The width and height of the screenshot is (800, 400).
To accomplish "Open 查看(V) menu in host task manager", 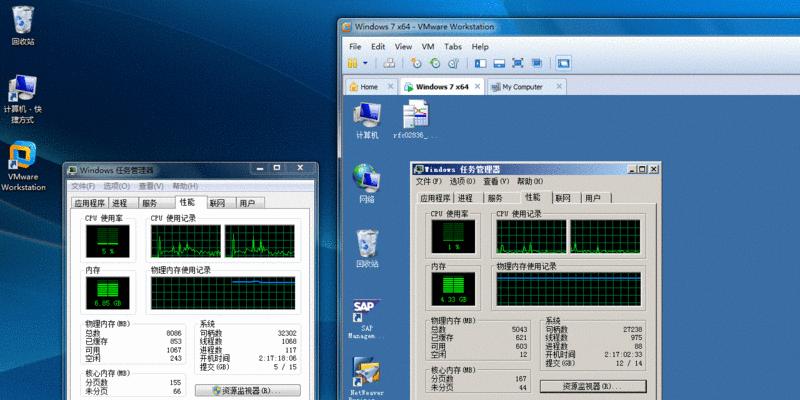I will 151,186.
